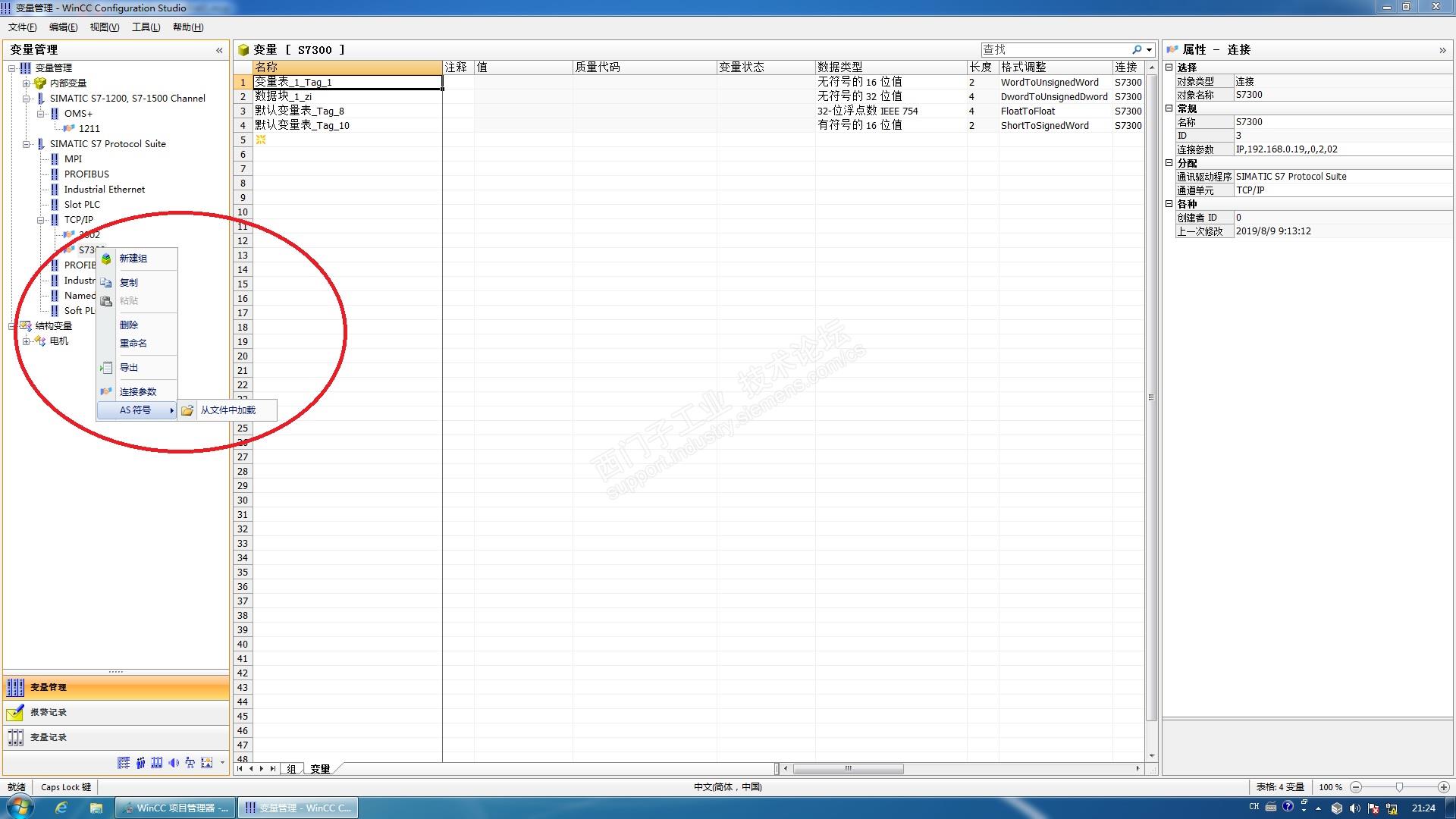Click the numbered picture list icon

[x=206, y=763]
